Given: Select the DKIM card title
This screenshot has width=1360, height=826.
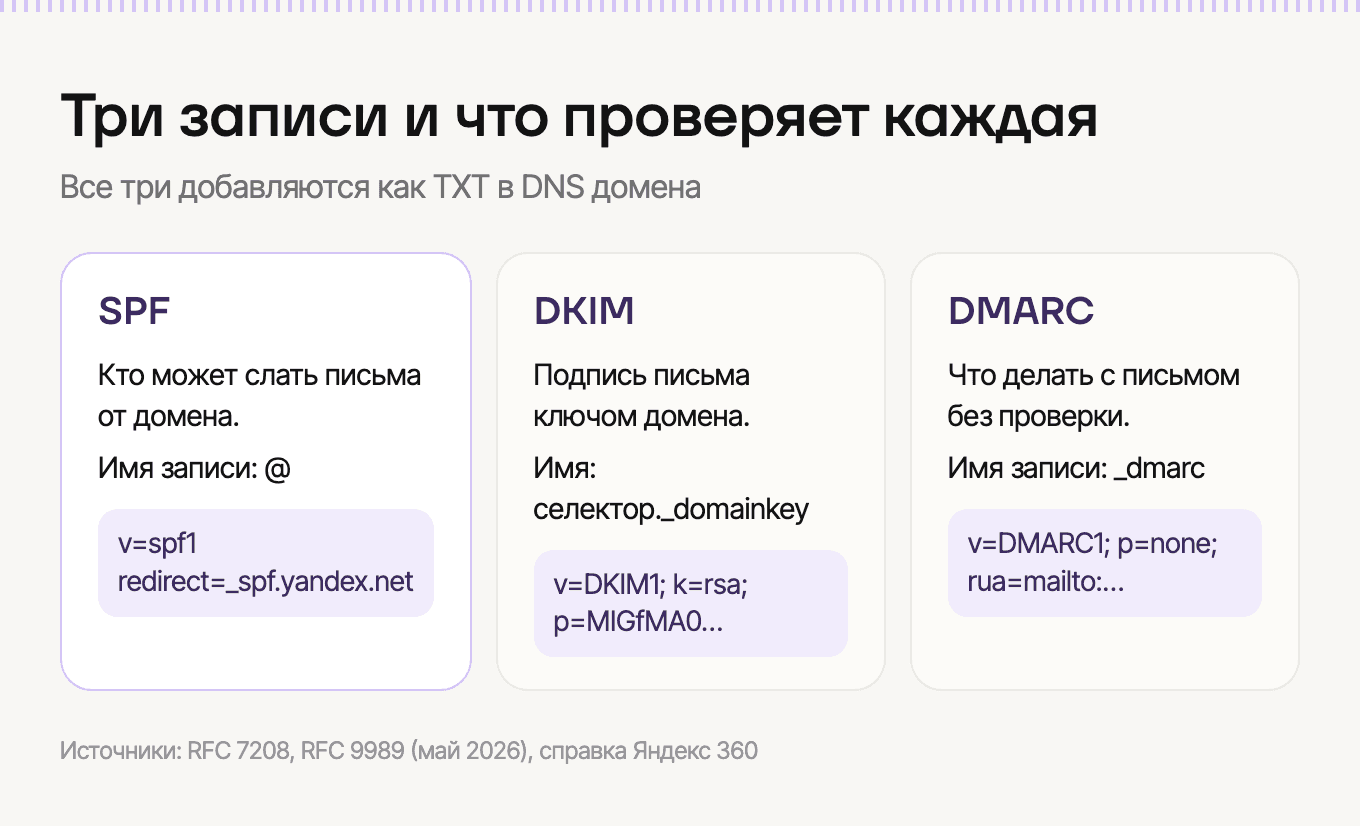Looking at the screenshot, I should (584, 311).
